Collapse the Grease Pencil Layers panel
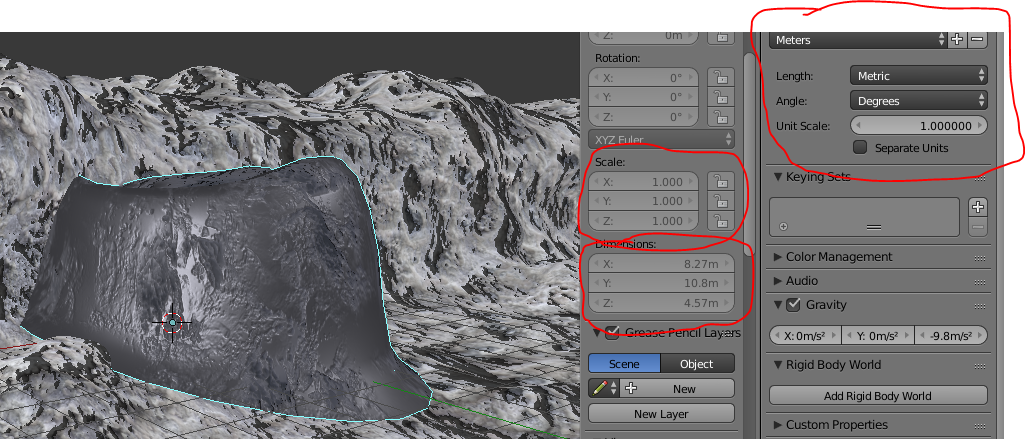The height and width of the screenshot is (439, 1025). coord(597,333)
